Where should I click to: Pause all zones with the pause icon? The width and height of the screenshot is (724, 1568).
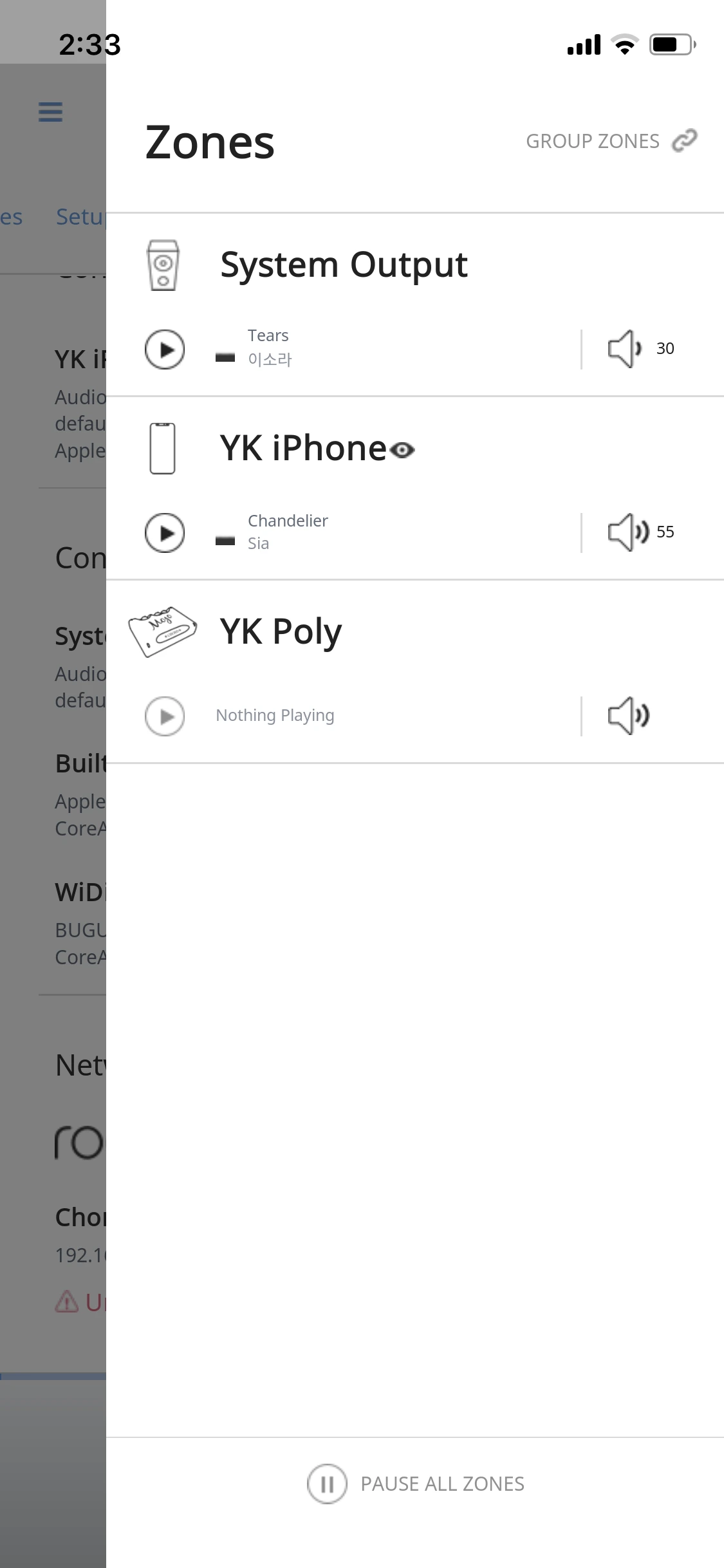pos(327,1484)
